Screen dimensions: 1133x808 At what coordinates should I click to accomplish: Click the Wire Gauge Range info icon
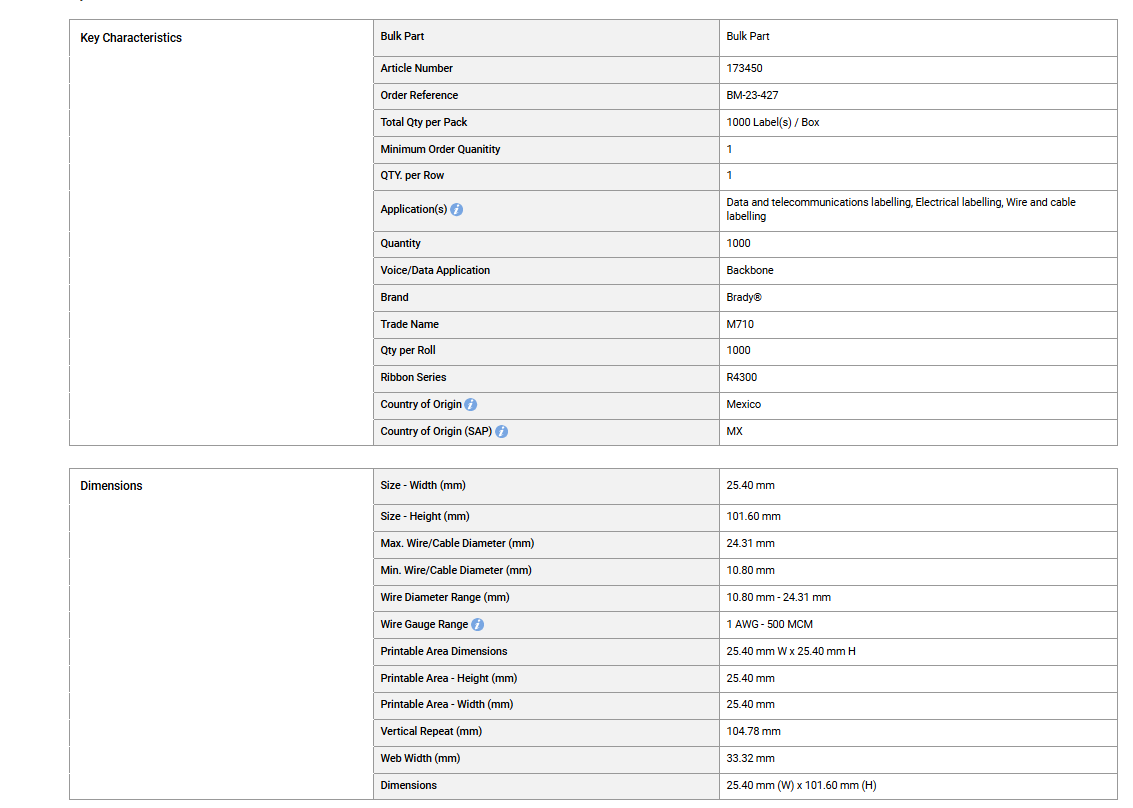click(x=478, y=624)
